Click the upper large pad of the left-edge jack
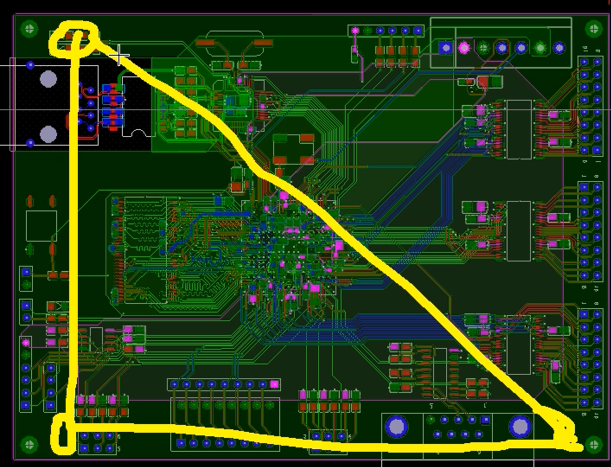The image size is (611, 467). click(x=48, y=78)
